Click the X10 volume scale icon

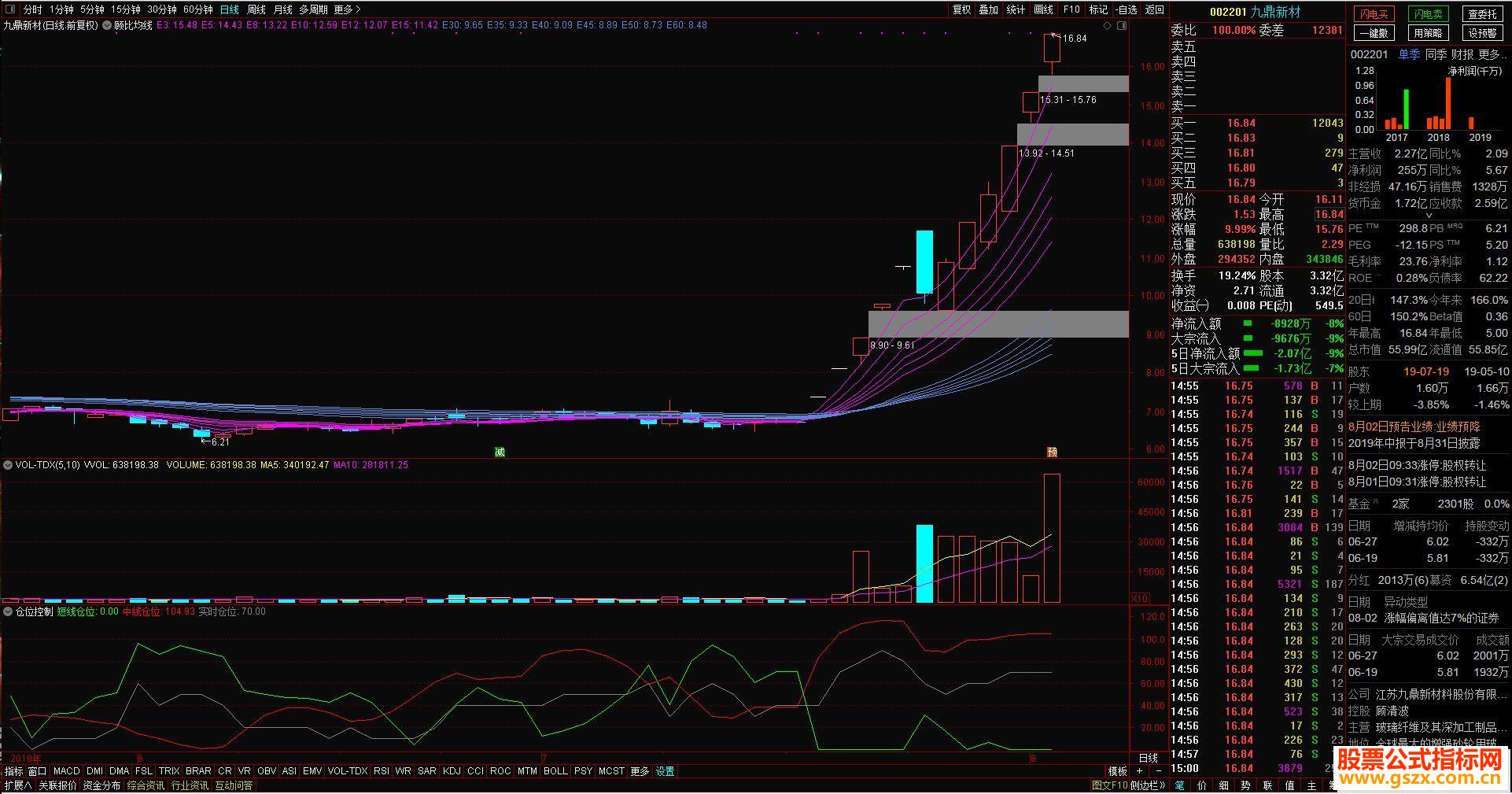(1138, 598)
